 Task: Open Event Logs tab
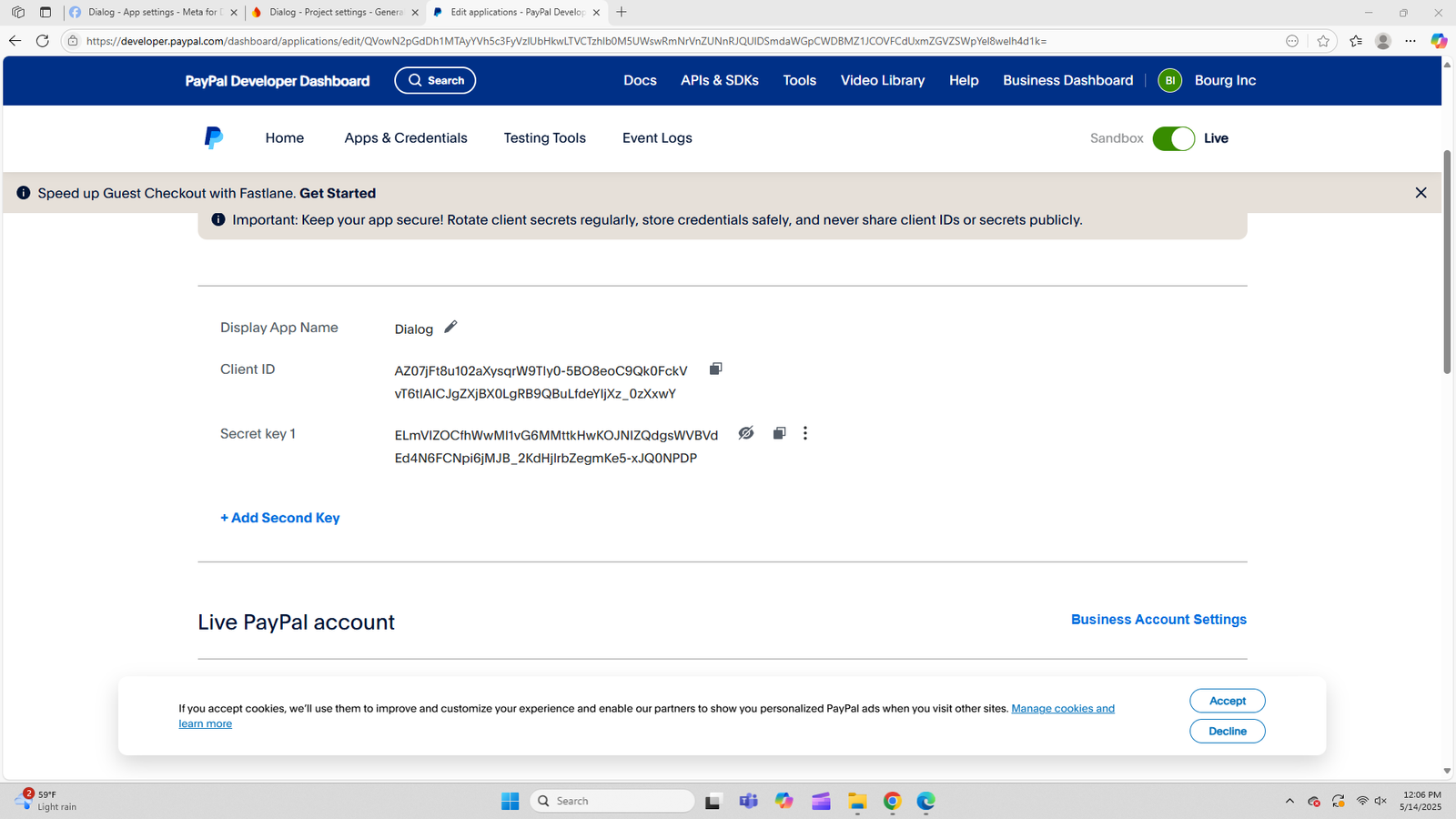pos(657,138)
